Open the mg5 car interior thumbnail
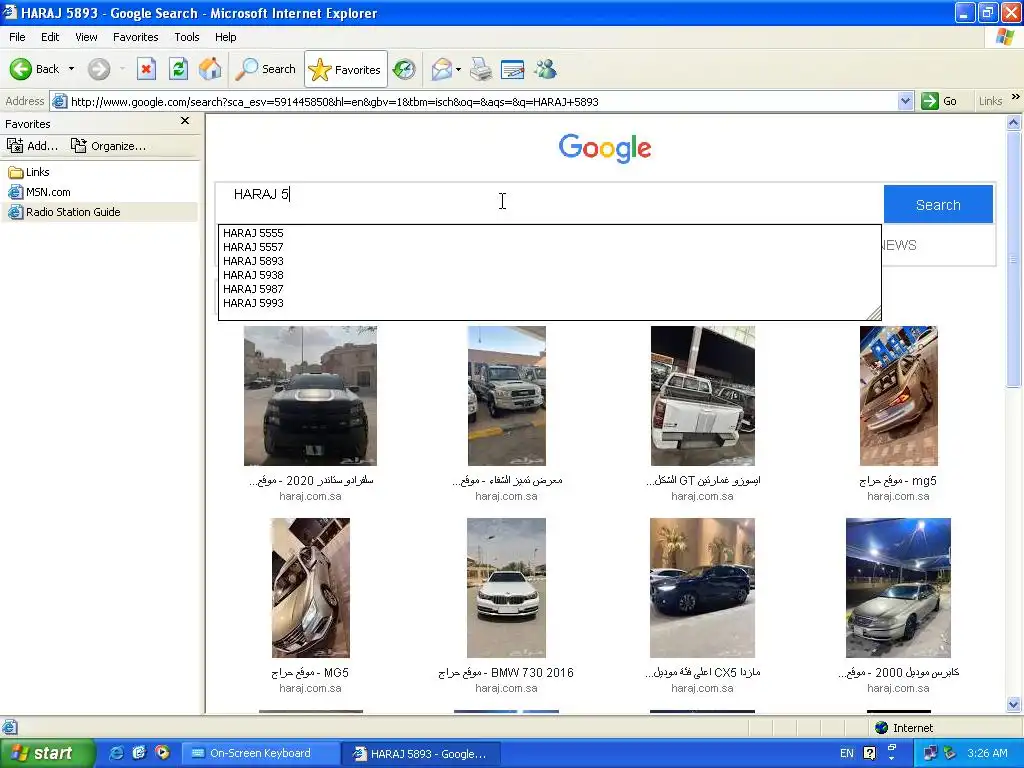The width and height of the screenshot is (1024, 768). coord(899,396)
